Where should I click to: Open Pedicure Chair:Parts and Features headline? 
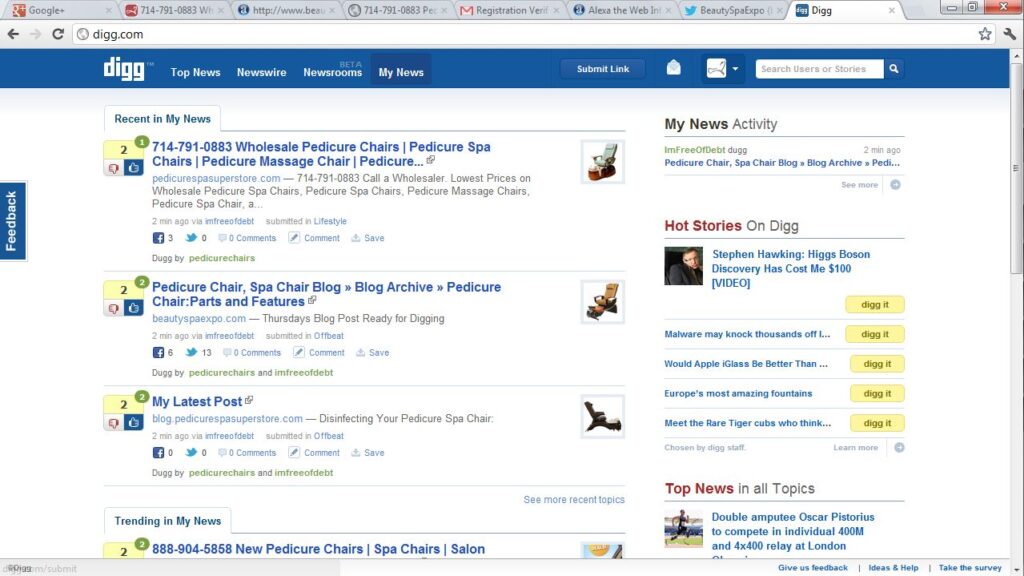pyautogui.click(x=327, y=294)
